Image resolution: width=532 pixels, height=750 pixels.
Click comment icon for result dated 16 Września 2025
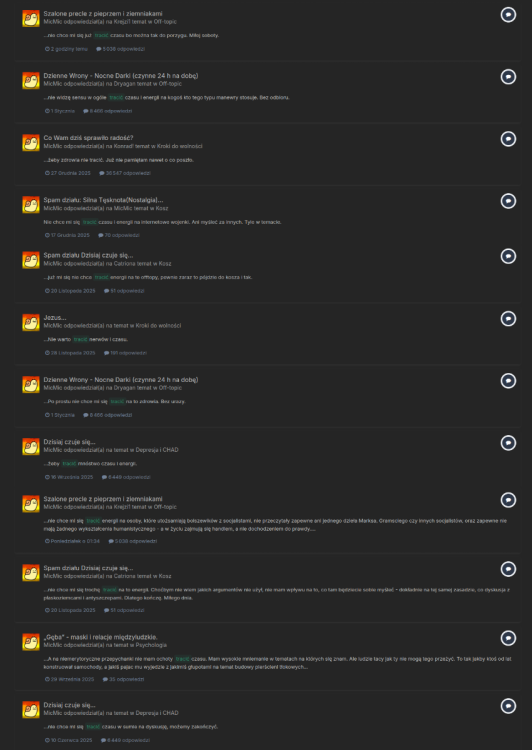click(x=508, y=443)
